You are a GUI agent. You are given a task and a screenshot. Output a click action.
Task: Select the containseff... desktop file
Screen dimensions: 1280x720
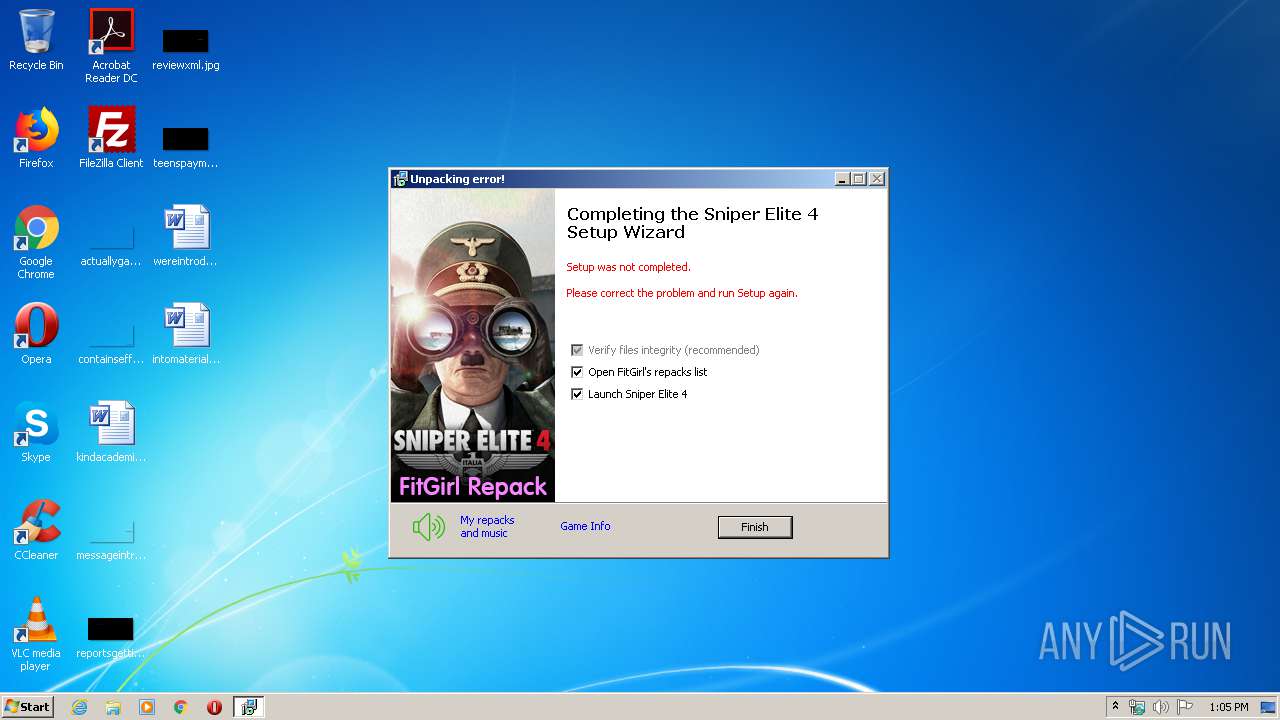click(x=111, y=343)
